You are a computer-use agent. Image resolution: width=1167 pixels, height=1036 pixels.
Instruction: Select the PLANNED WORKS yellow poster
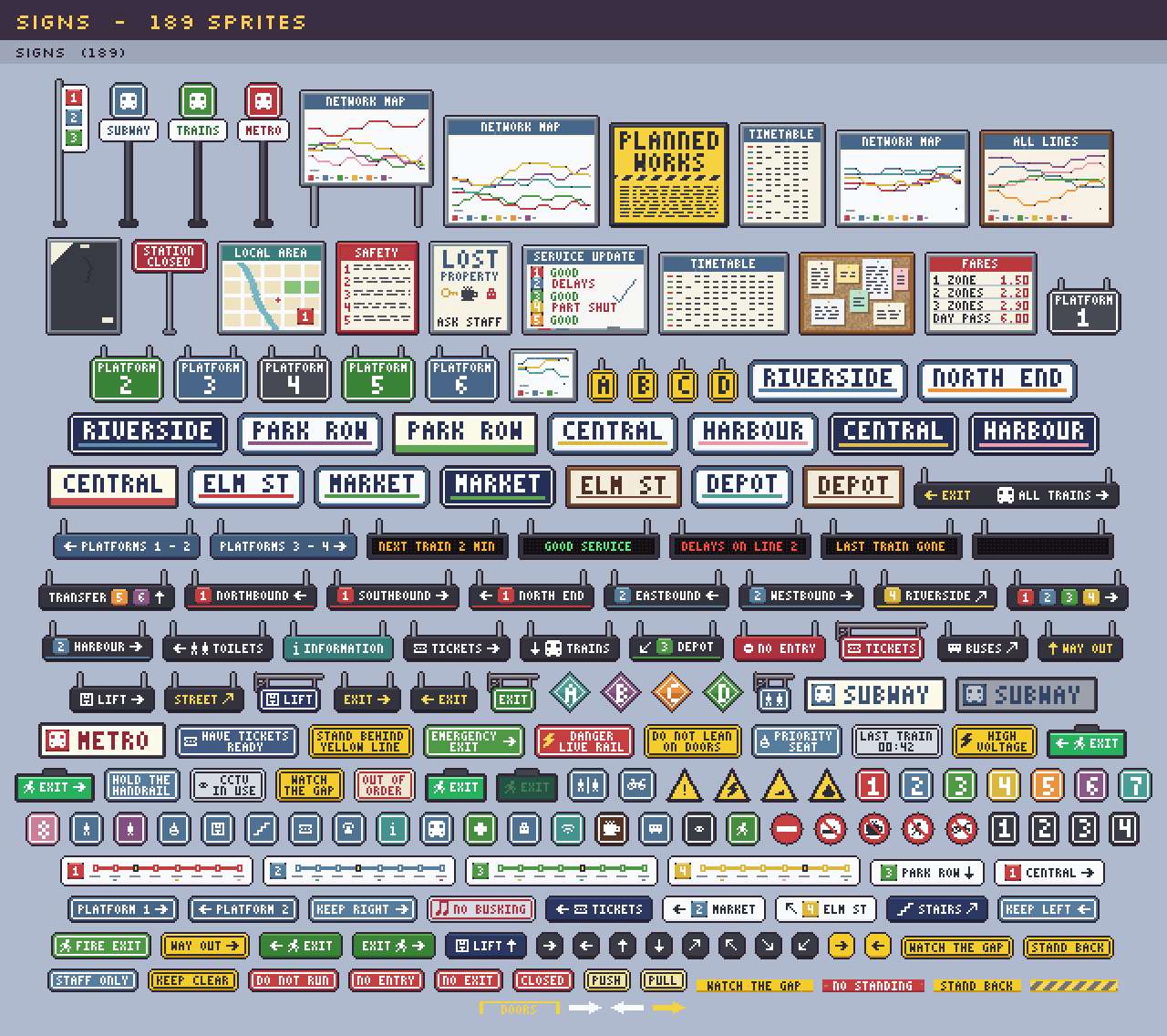[x=669, y=174]
